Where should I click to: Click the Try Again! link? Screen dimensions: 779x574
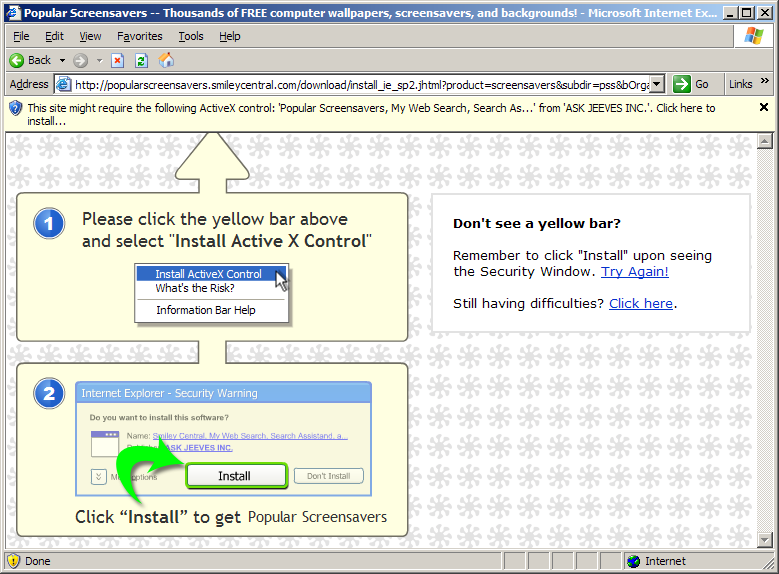[x=634, y=272]
